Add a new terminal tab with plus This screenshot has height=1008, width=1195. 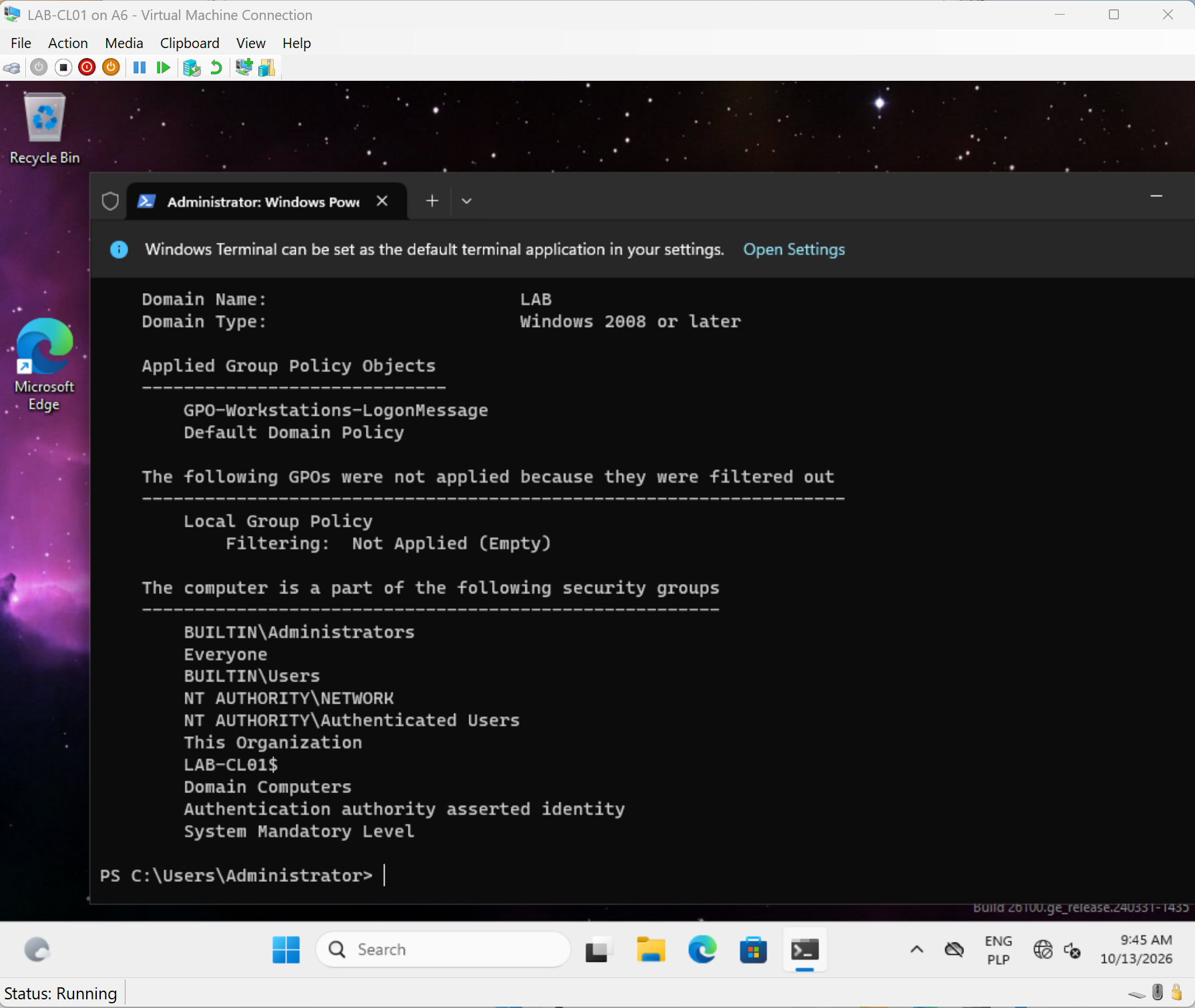tap(432, 201)
